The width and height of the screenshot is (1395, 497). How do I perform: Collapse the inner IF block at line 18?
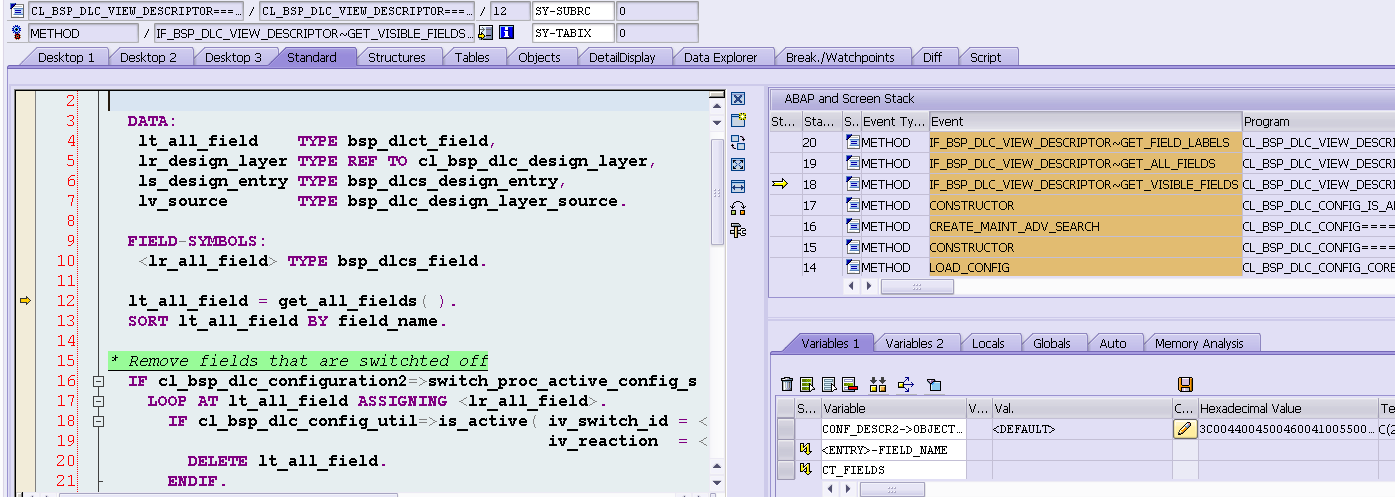[98, 421]
